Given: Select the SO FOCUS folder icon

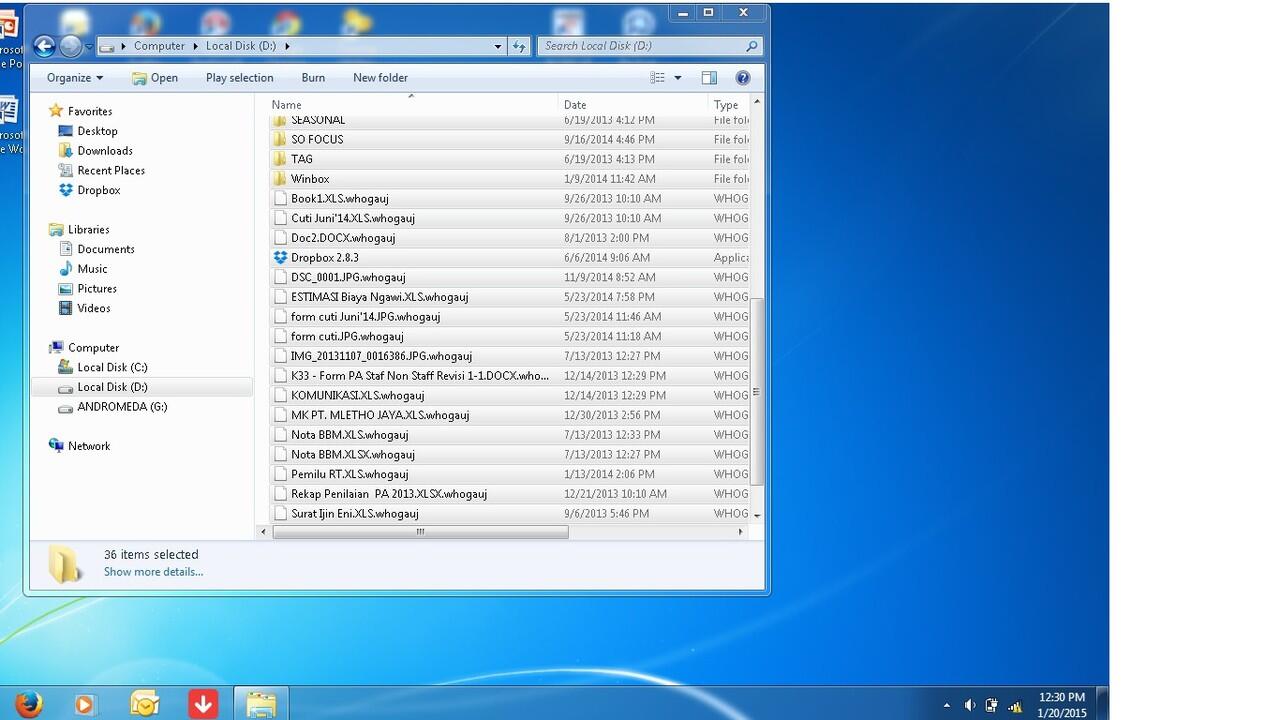Looking at the screenshot, I should click(280, 139).
